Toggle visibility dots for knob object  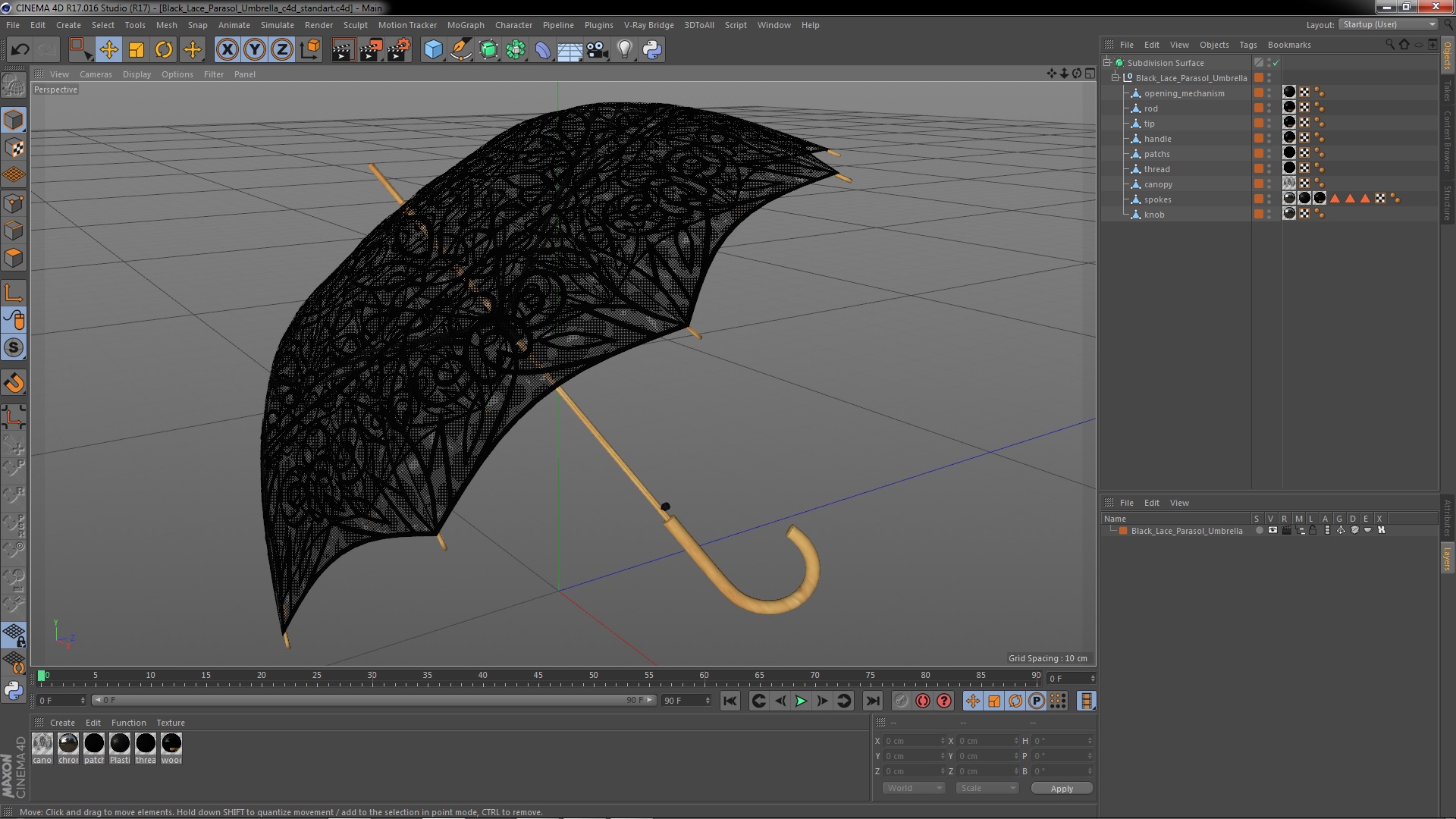[x=1269, y=214]
